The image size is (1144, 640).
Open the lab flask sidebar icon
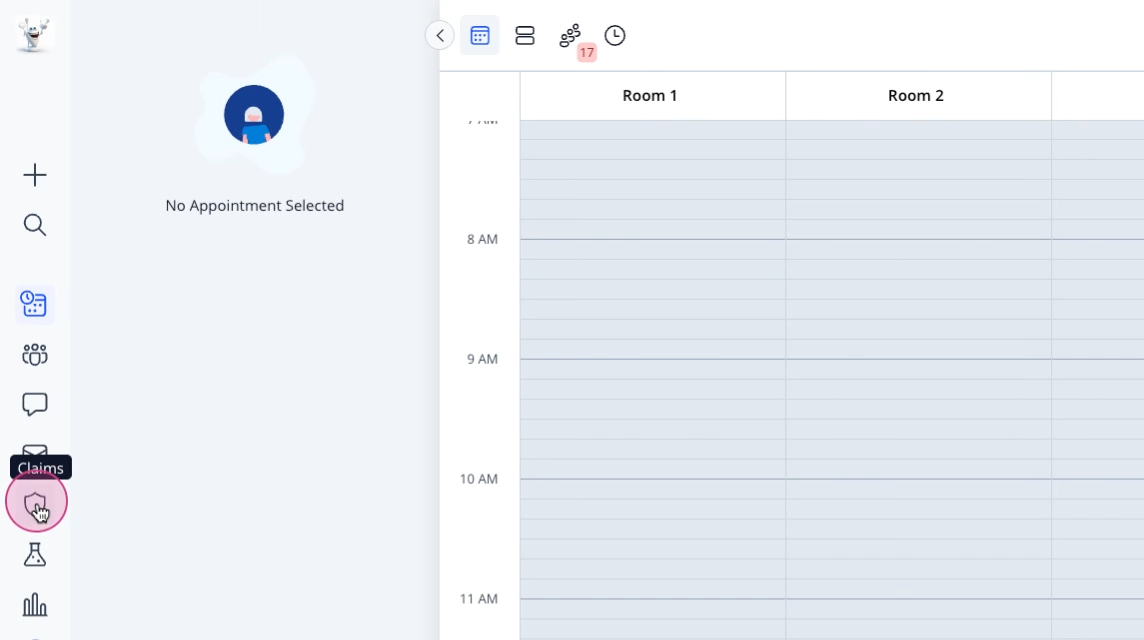click(34, 555)
